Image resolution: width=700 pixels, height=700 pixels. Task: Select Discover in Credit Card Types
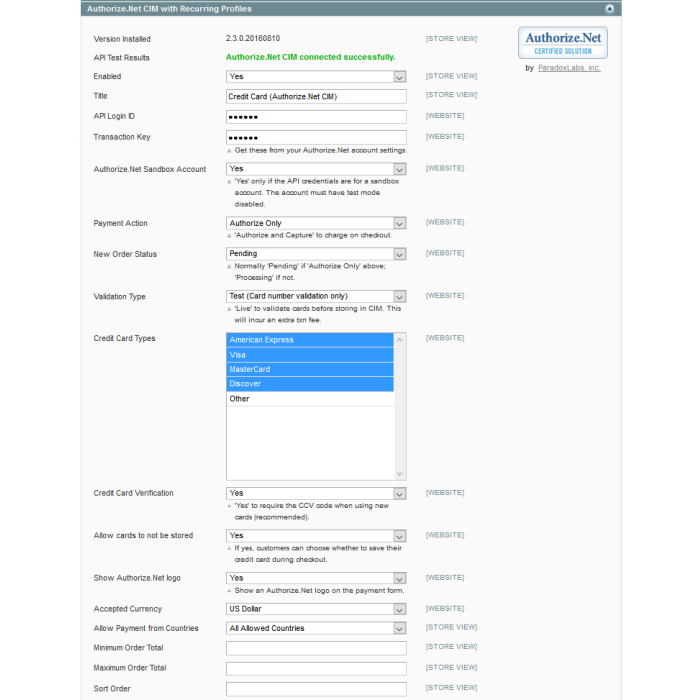pyautogui.click(x=310, y=384)
